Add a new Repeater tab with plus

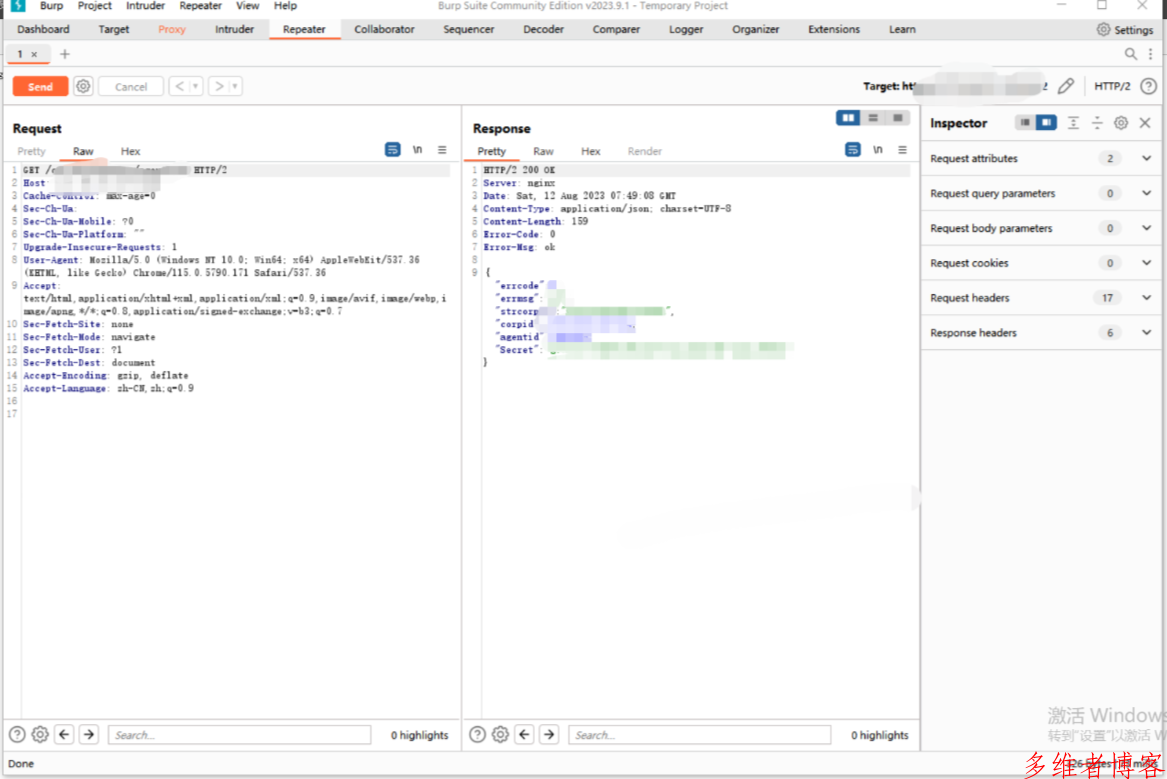pyautogui.click(x=65, y=54)
